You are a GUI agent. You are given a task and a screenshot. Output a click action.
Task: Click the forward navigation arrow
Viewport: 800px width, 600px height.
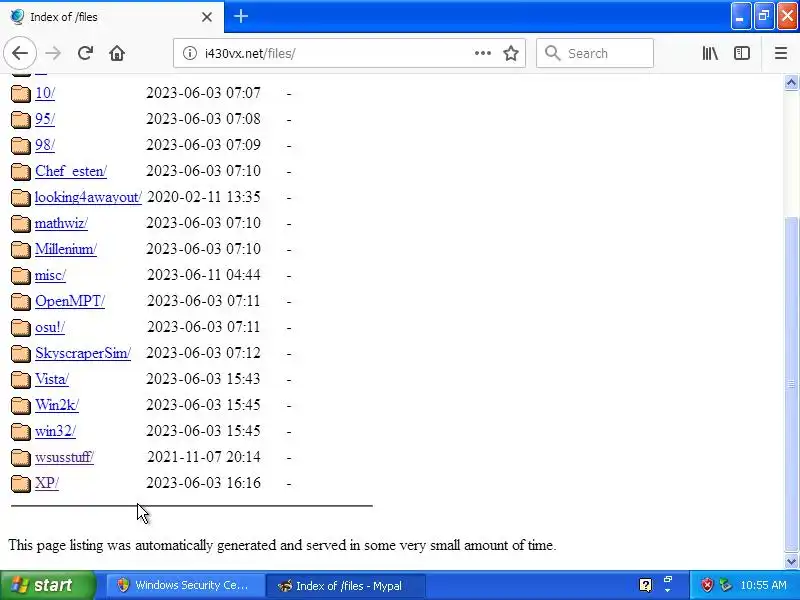tap(53, 53)
